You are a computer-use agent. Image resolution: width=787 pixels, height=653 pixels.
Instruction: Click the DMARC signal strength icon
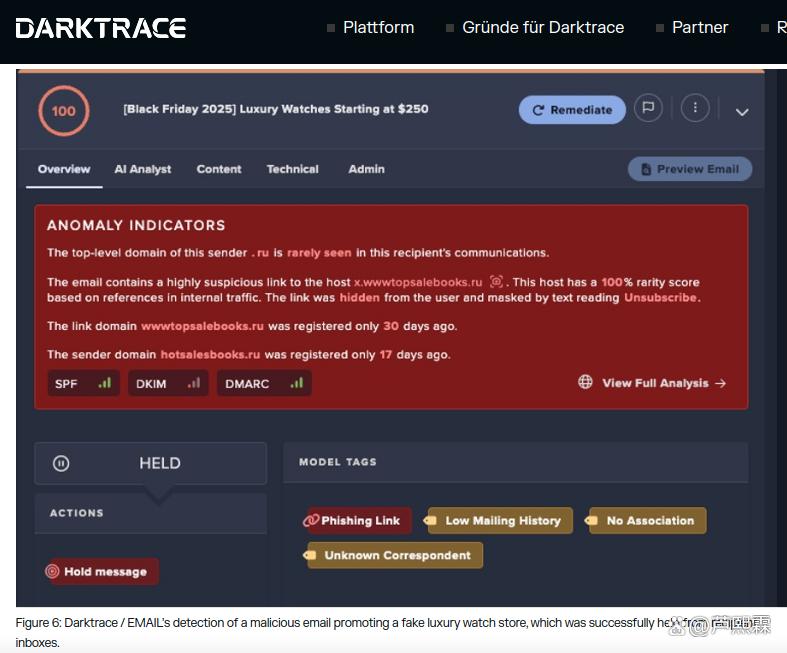297,383
